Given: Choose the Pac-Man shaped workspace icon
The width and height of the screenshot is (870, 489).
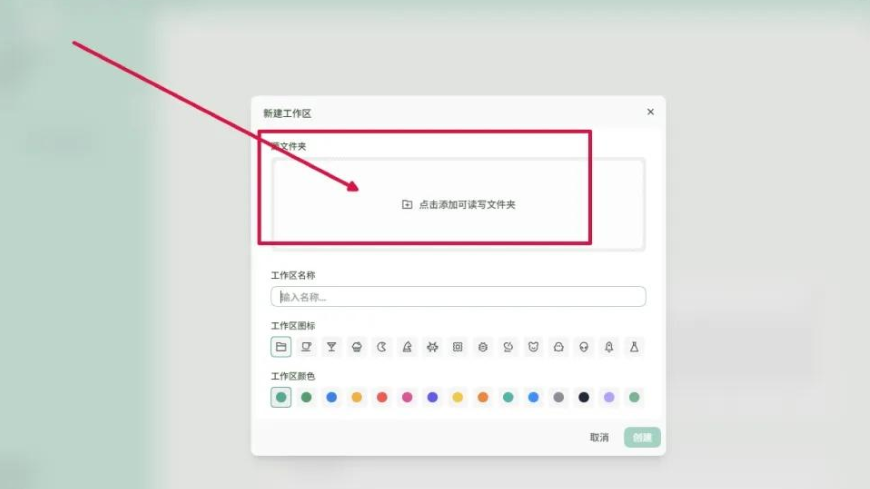Looking at the screenshot, I should tap(382, 347).
